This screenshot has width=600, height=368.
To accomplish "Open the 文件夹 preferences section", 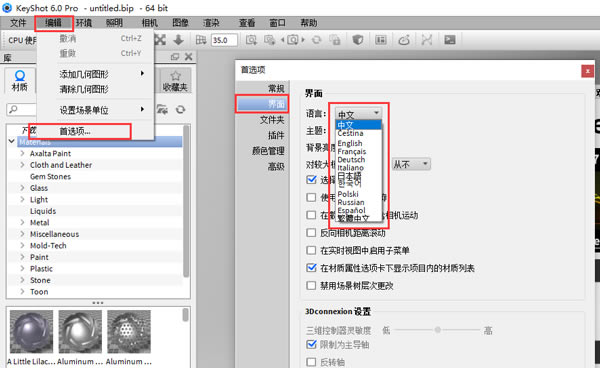I will click(272, 120).
